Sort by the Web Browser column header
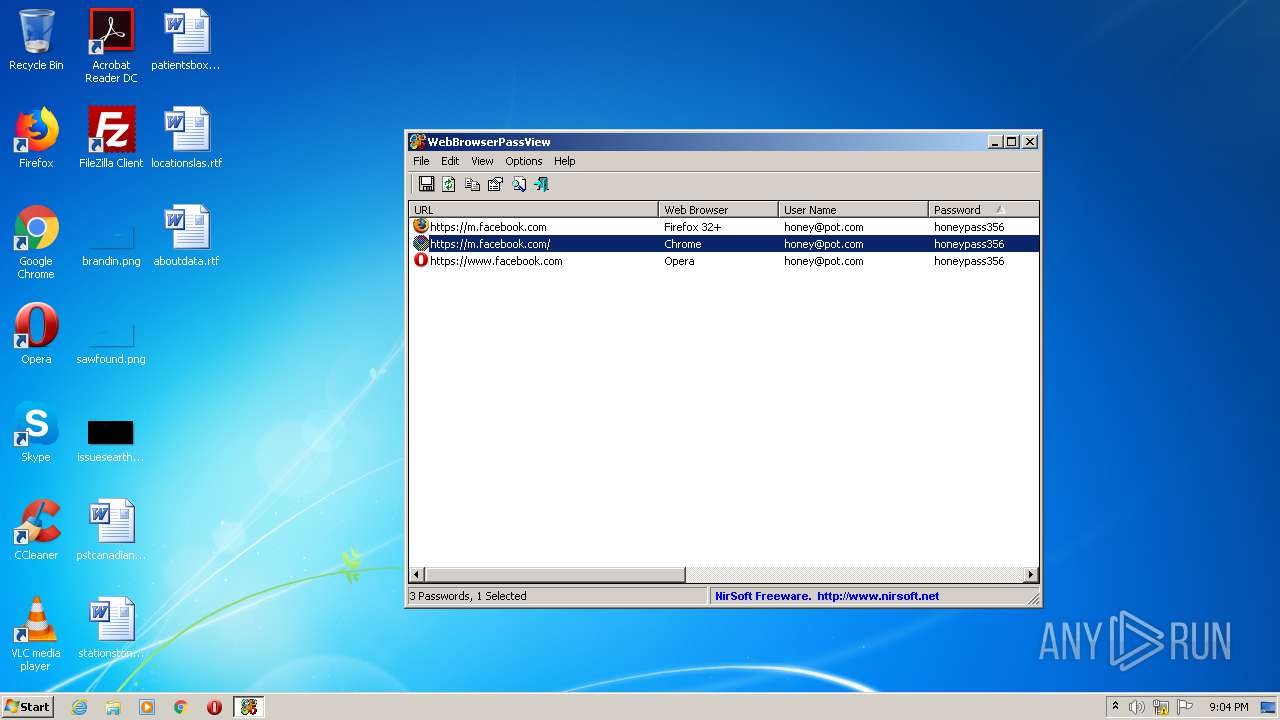Image resolution: width=1280 pixels, height=720 pixels. pos(719,210)
